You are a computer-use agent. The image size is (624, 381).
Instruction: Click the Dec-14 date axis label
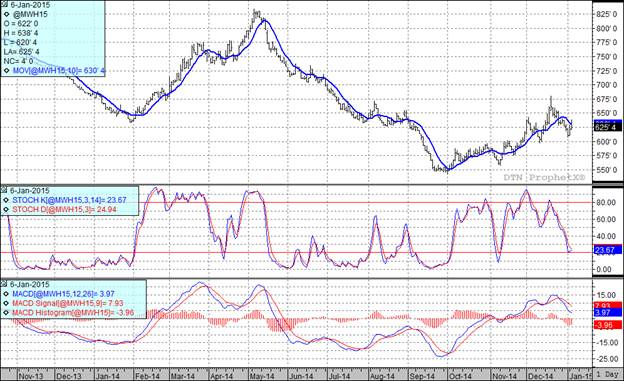tap(540, 376)
